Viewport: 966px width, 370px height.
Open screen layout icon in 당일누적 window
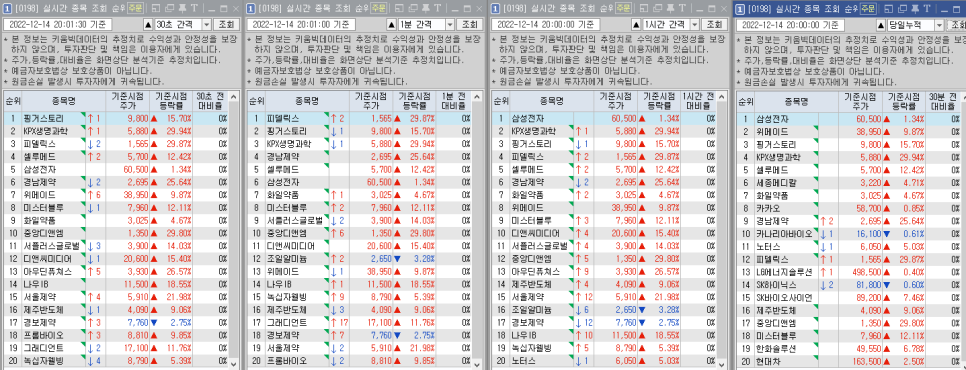[889, 8]
